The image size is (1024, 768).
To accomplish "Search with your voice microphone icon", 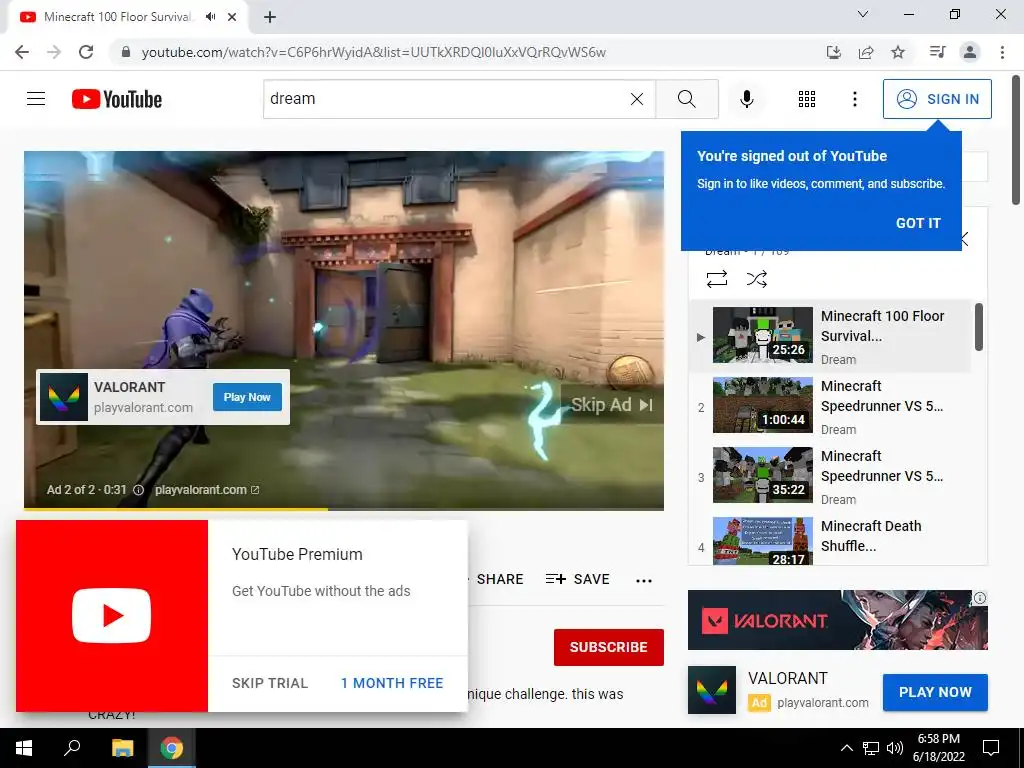I will tap(746, 99).
